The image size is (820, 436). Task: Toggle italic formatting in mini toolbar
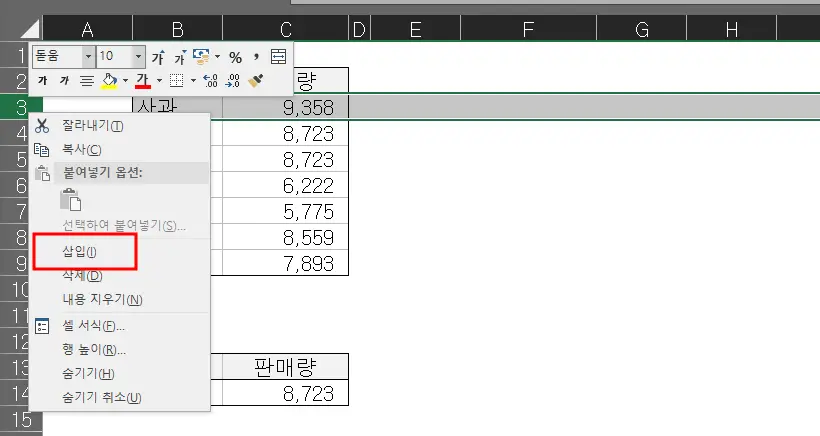64,81
